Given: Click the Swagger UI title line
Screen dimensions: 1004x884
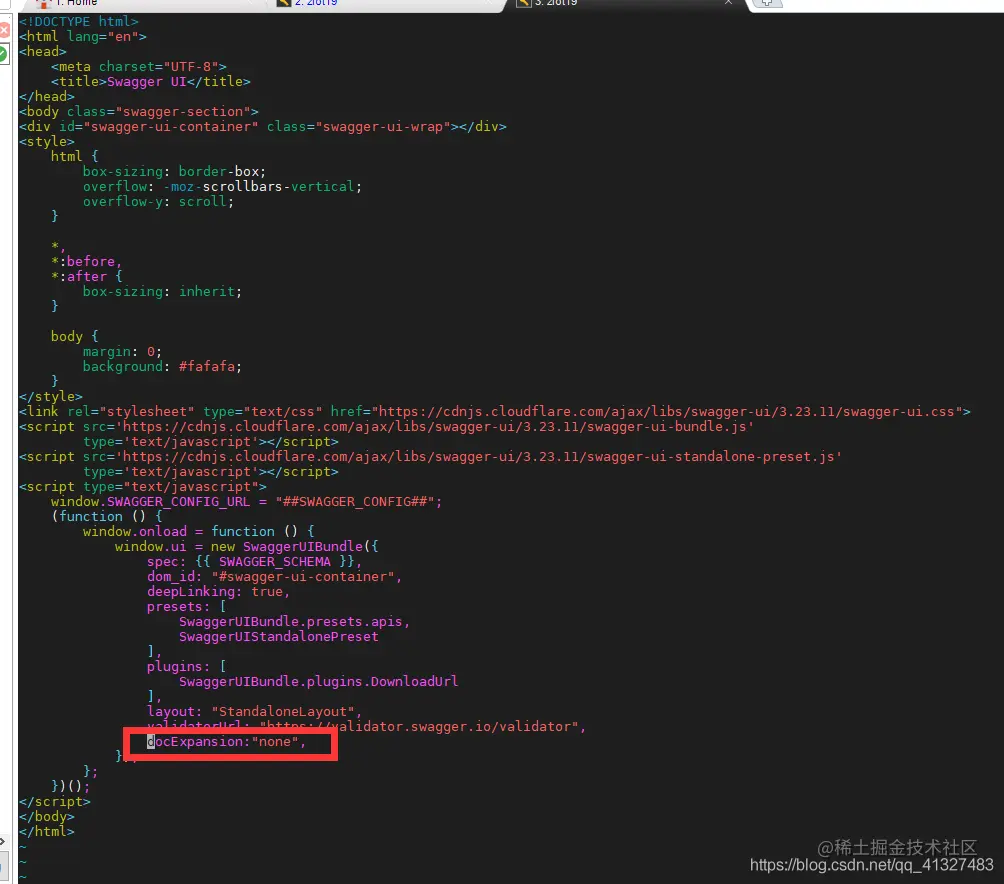Looking at the screenshot, I should (150, 81).
